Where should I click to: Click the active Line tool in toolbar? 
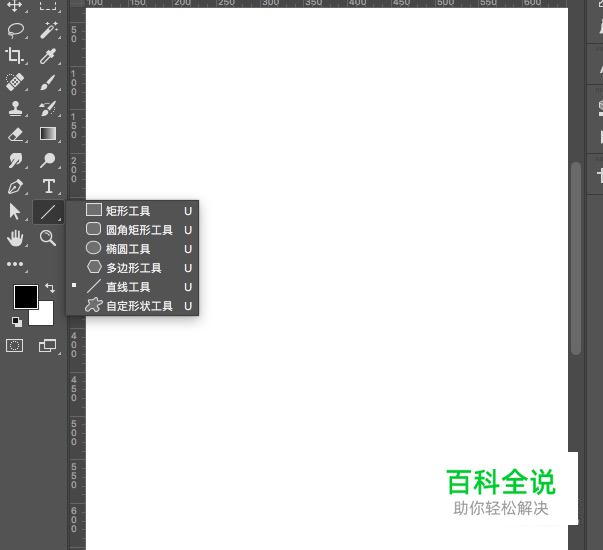pyautogui.click(x=48, y=212)
